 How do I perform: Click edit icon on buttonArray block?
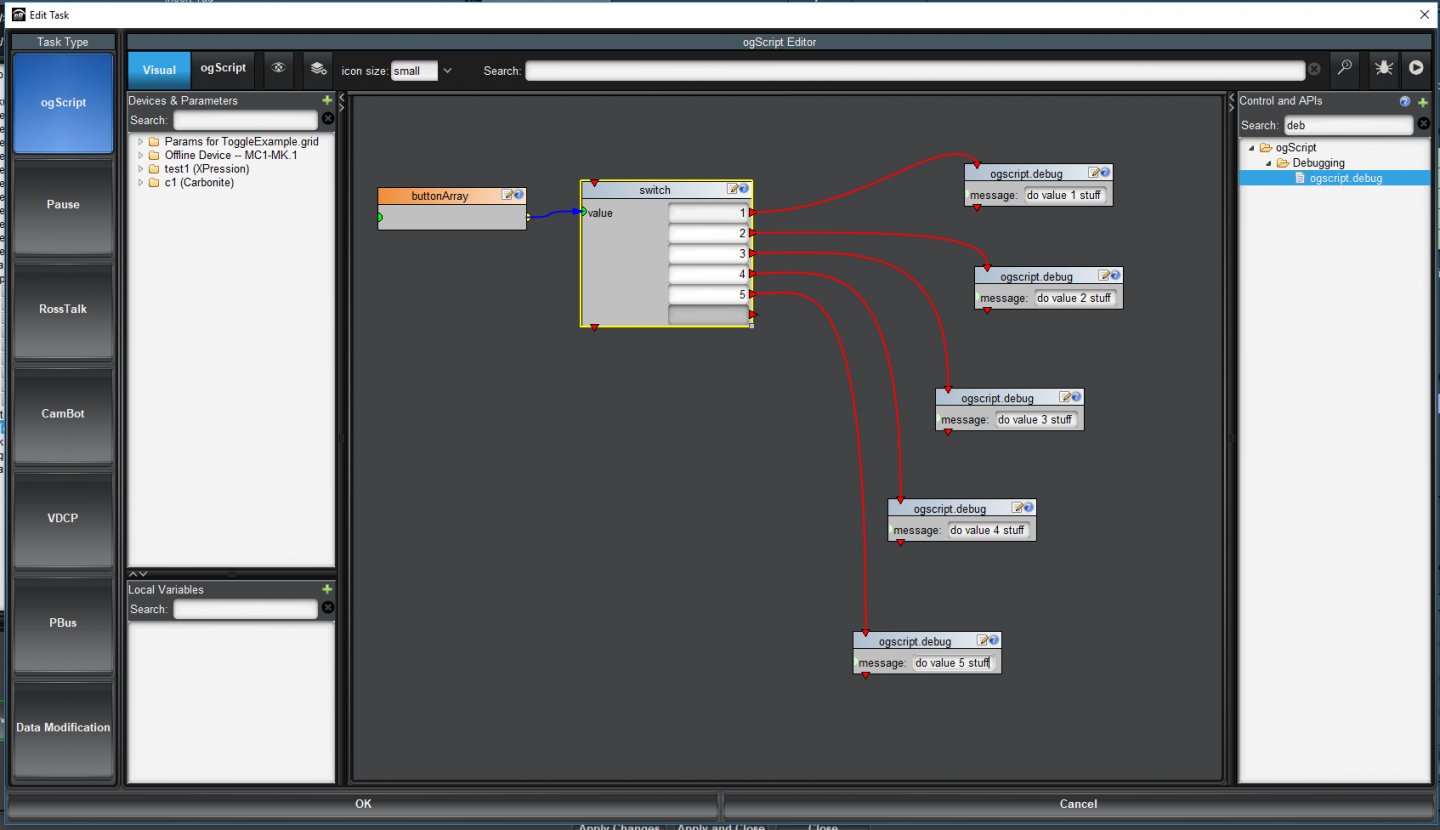[x=508, y=195]
